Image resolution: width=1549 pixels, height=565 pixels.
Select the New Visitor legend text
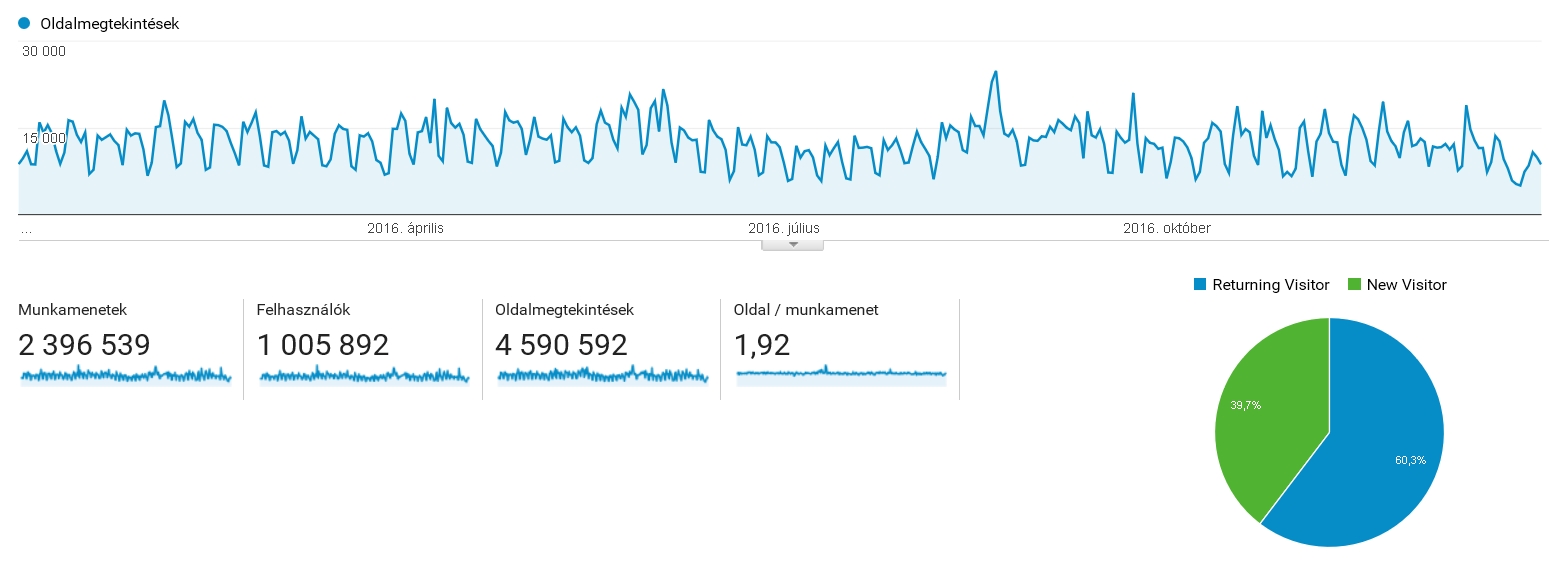[1406, 285]
